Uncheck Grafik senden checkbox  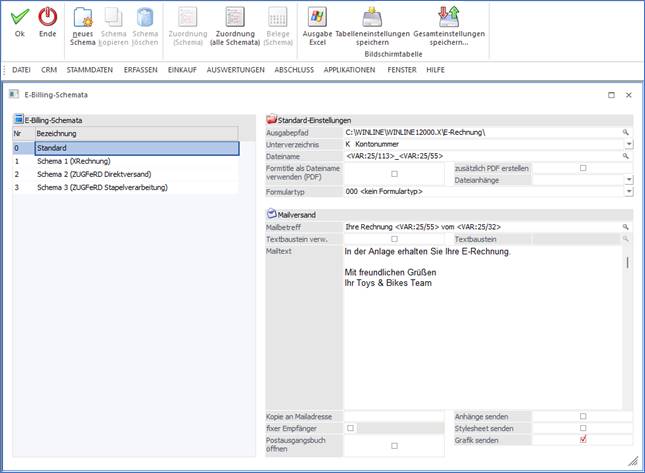[x=583, y=440]
